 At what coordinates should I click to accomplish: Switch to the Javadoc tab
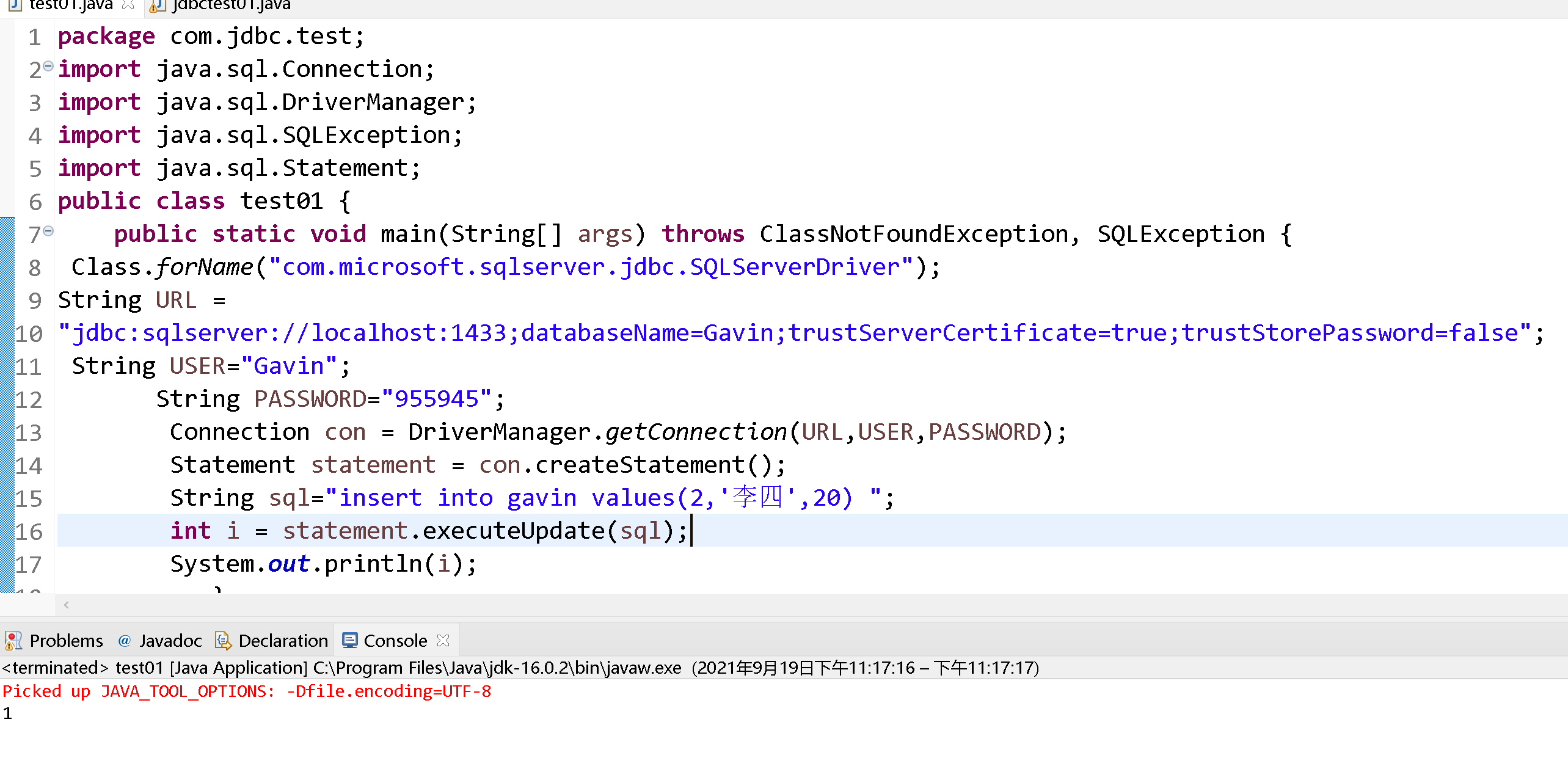pos(170,641)
